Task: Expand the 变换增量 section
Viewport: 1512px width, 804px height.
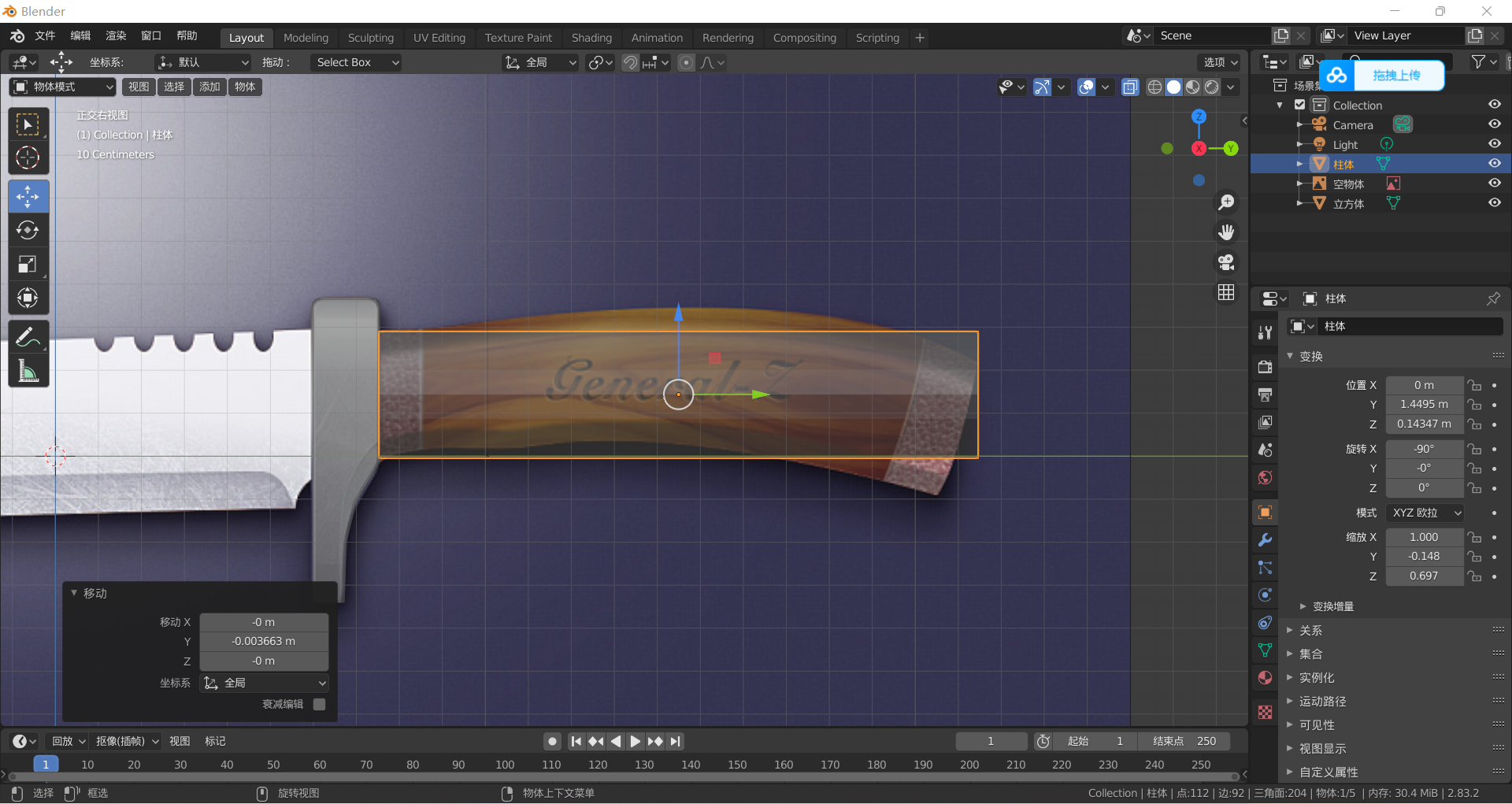Action: (x=1331, y=606)
